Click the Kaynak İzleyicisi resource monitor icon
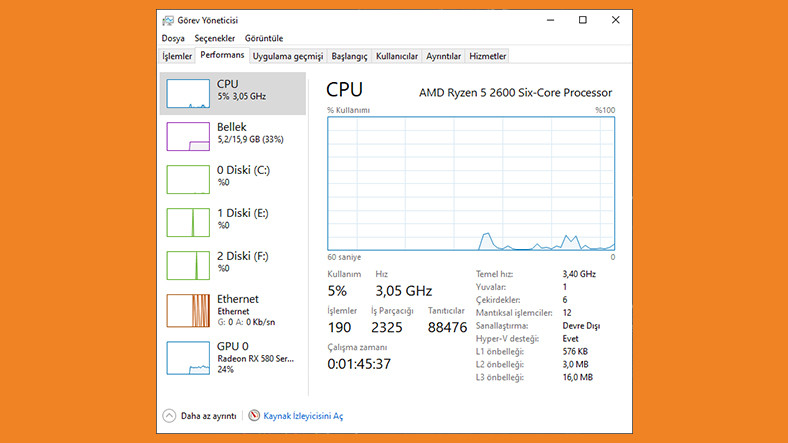 [x=254, y=415]
